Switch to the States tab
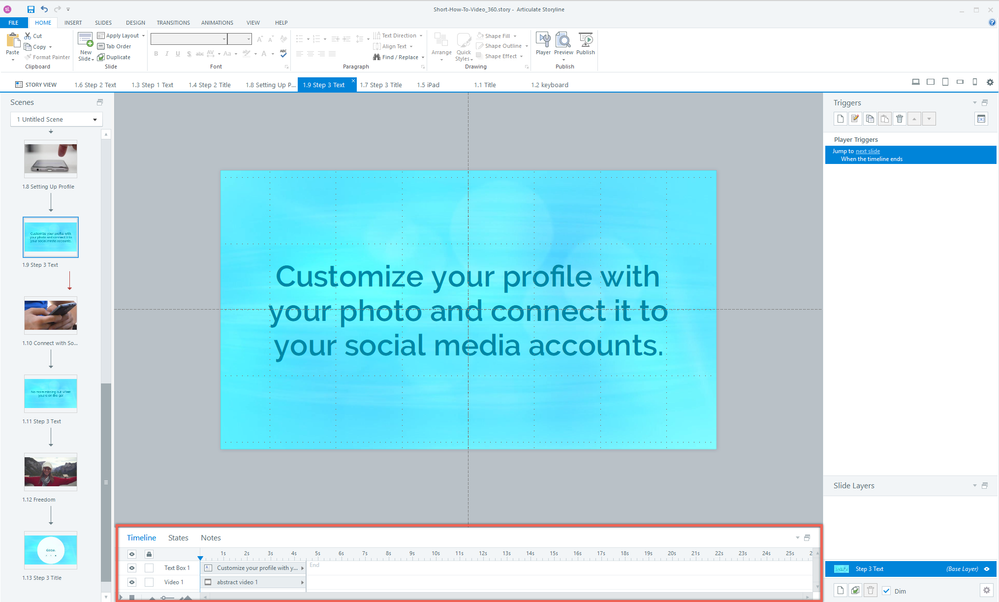 pos(178,538)
